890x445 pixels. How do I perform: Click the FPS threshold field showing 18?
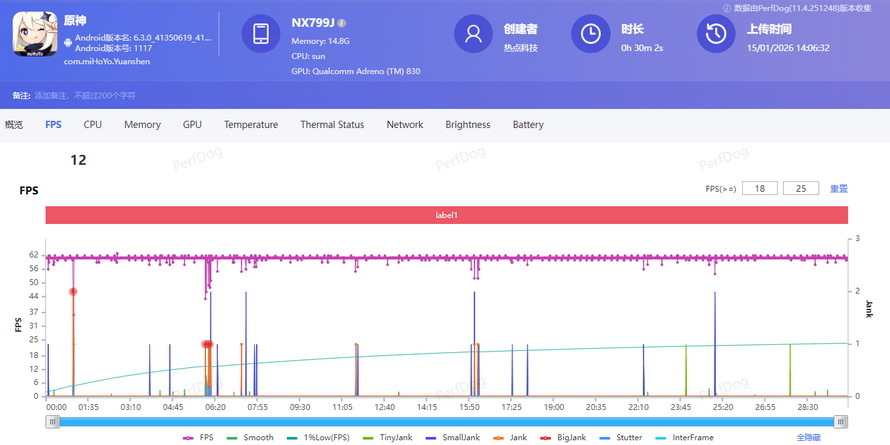point(759,188)
